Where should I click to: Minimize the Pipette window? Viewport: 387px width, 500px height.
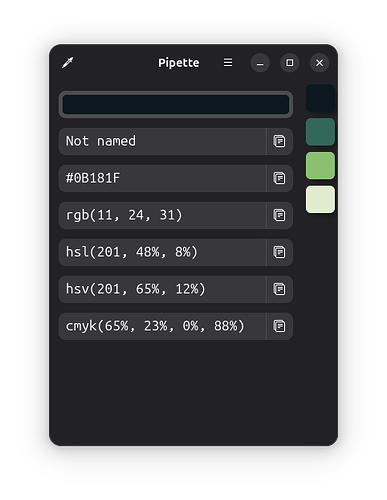260,63
